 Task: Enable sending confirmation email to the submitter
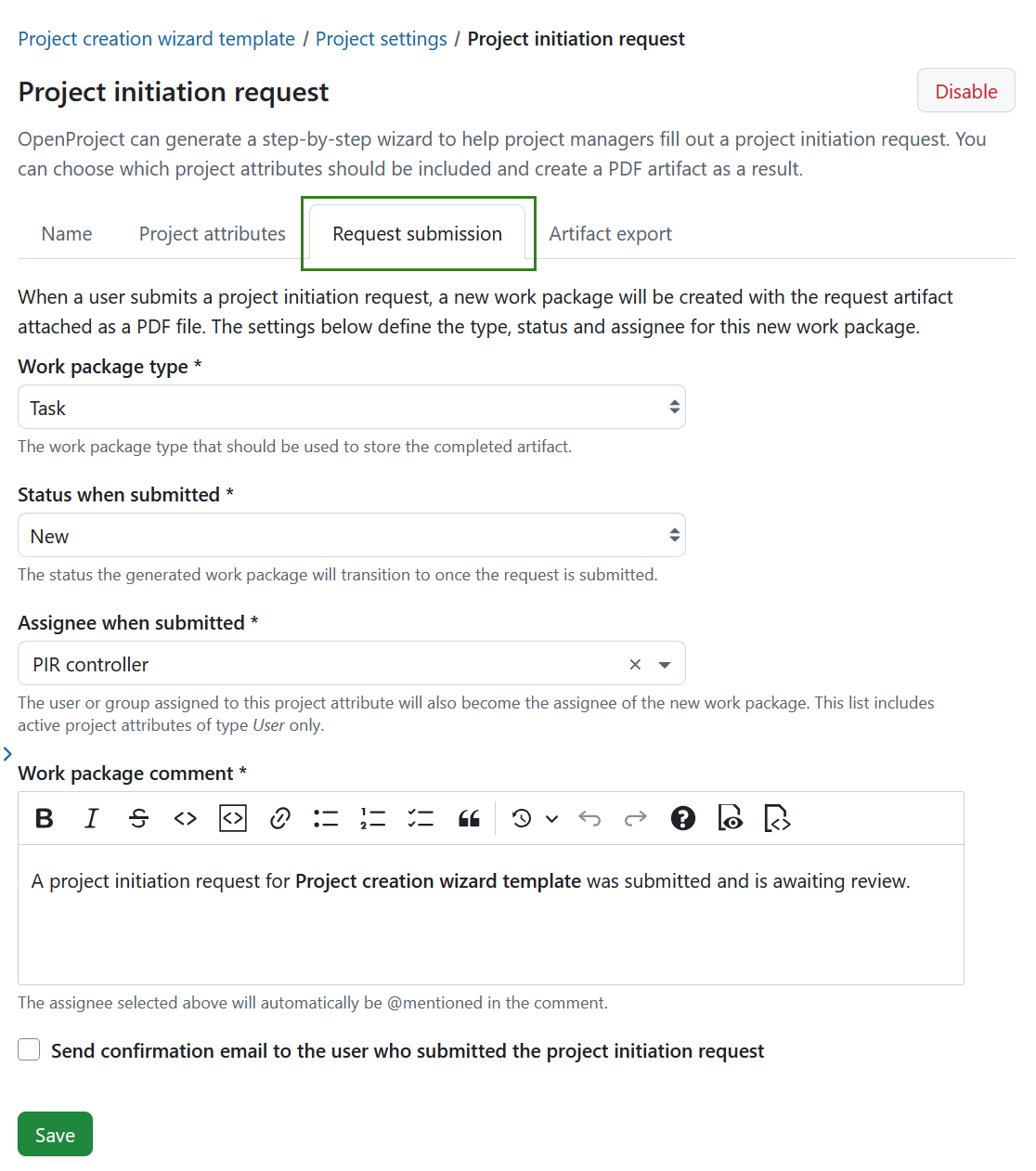coord(29,1049)
